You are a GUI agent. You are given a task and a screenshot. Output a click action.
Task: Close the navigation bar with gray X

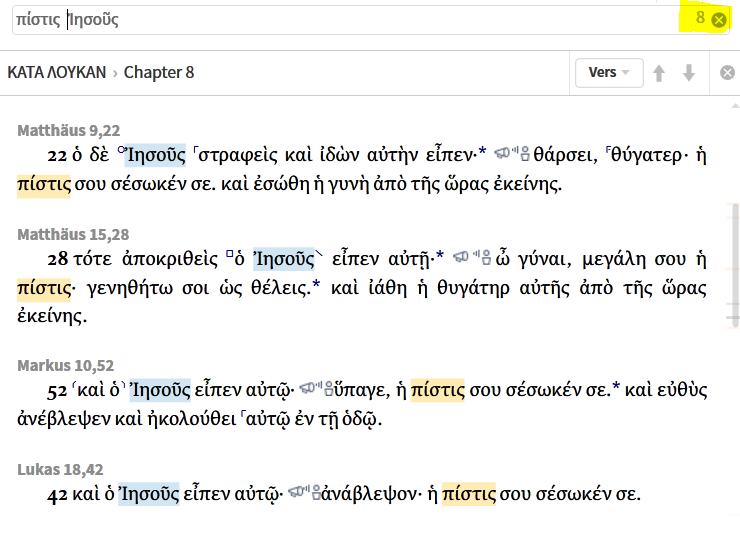(727, 73)
